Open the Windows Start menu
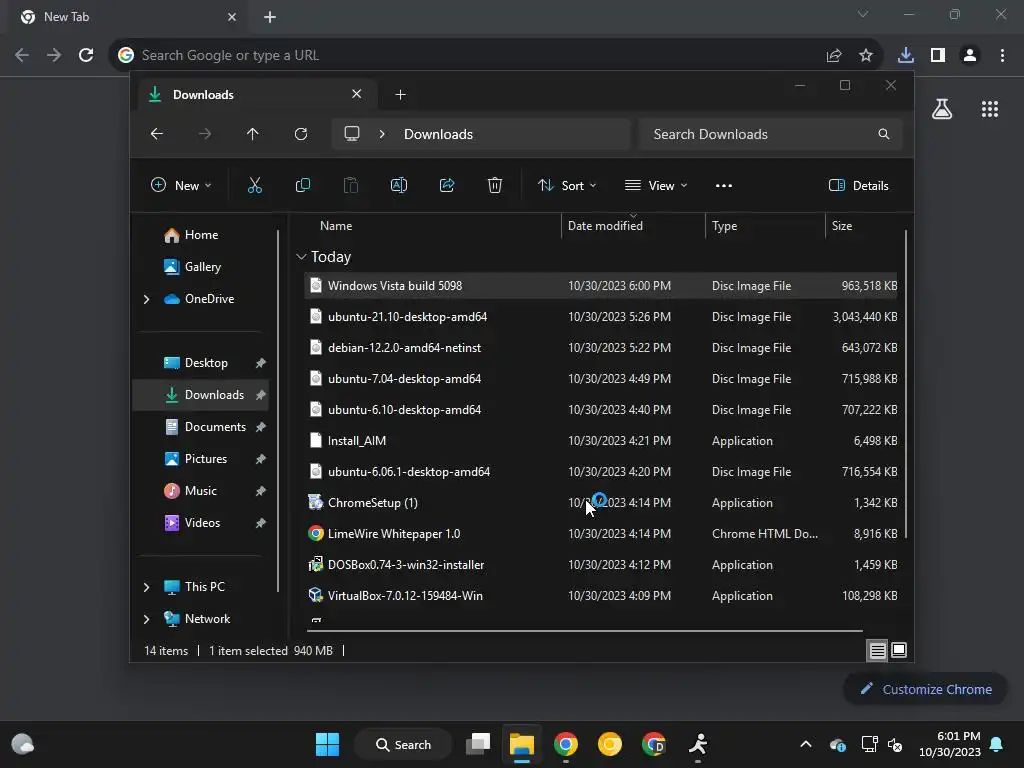Screen dimensions: 1024x768 tap(327, 744)
